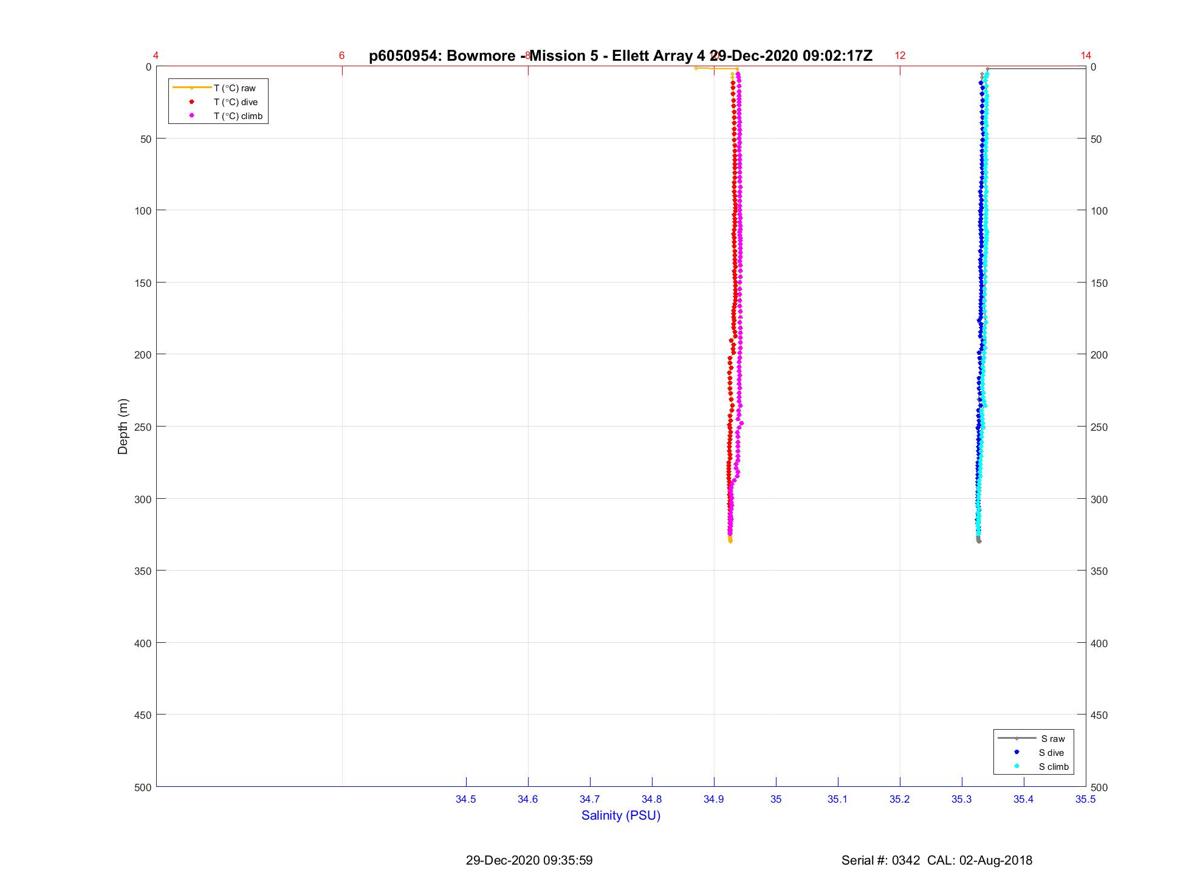Click the salinity tick label 35.4
This screenshot has height=885, width=1200.
pos(1024,799)
